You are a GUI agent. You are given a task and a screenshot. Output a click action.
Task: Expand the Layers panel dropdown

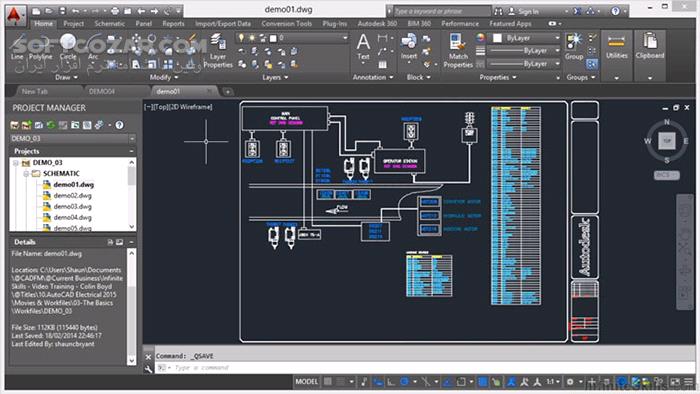[x=275, y=77]
